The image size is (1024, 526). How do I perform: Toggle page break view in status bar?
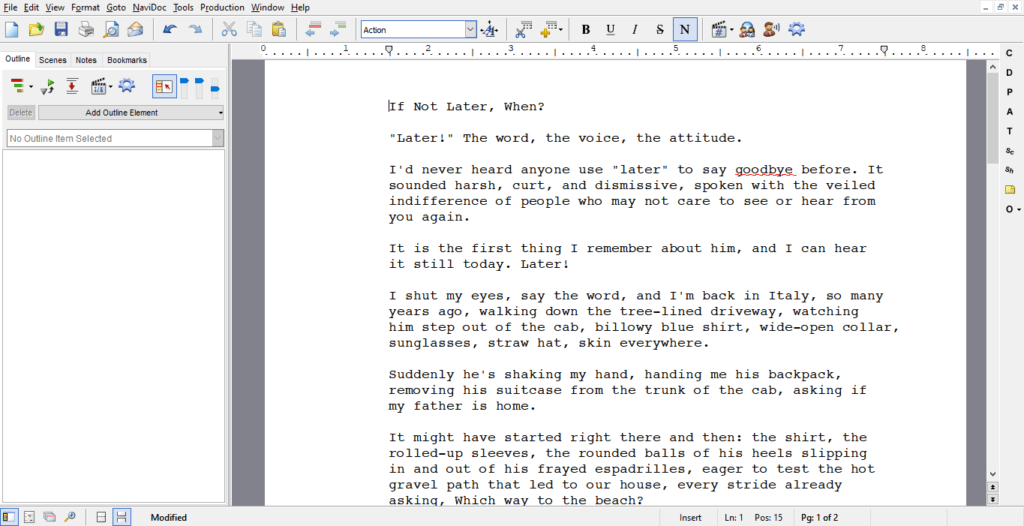121,517
